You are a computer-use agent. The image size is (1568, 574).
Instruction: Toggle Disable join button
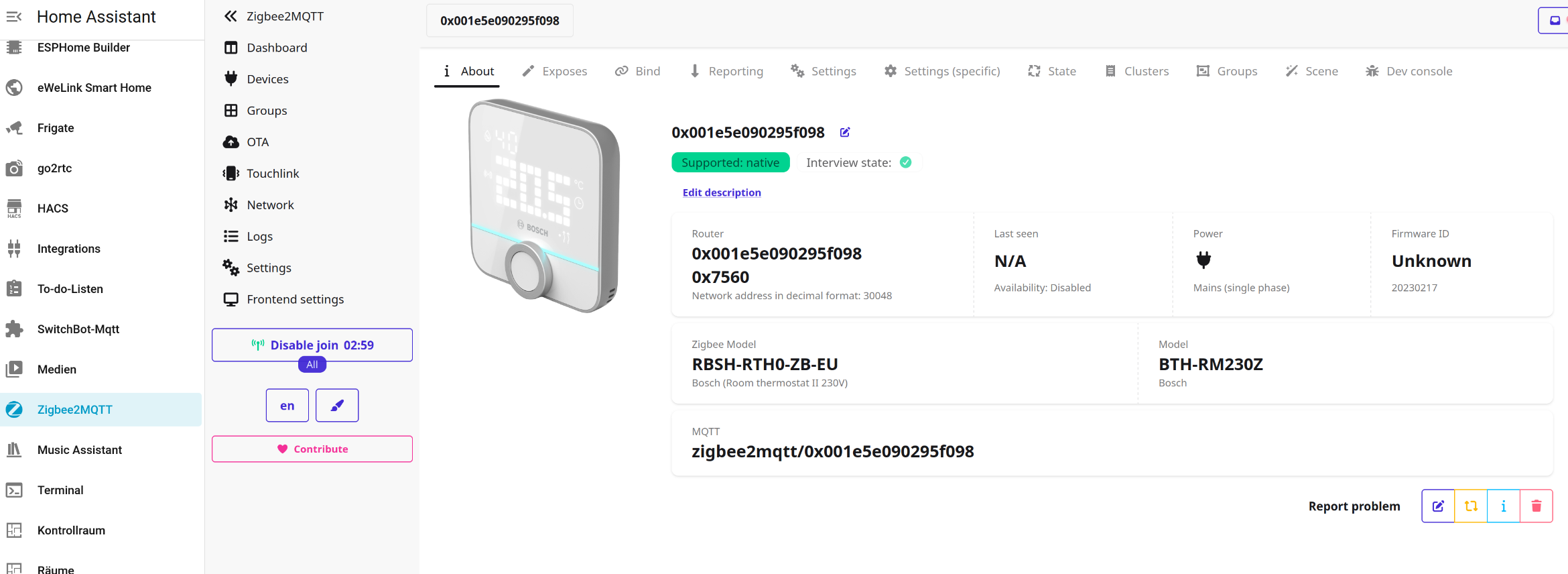pos(312,345)
